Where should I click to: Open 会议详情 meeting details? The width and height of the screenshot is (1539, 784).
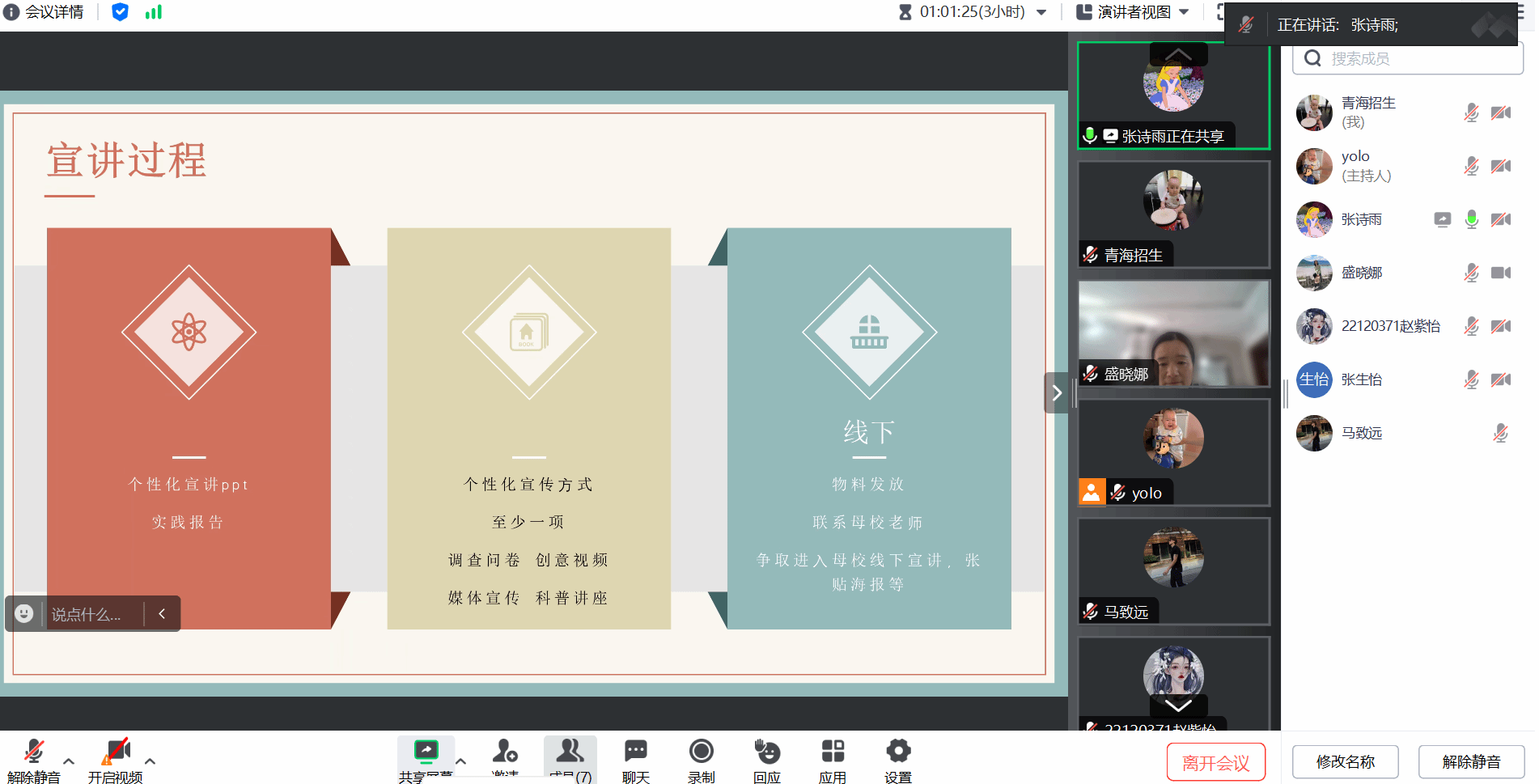[x=45, y=12]
